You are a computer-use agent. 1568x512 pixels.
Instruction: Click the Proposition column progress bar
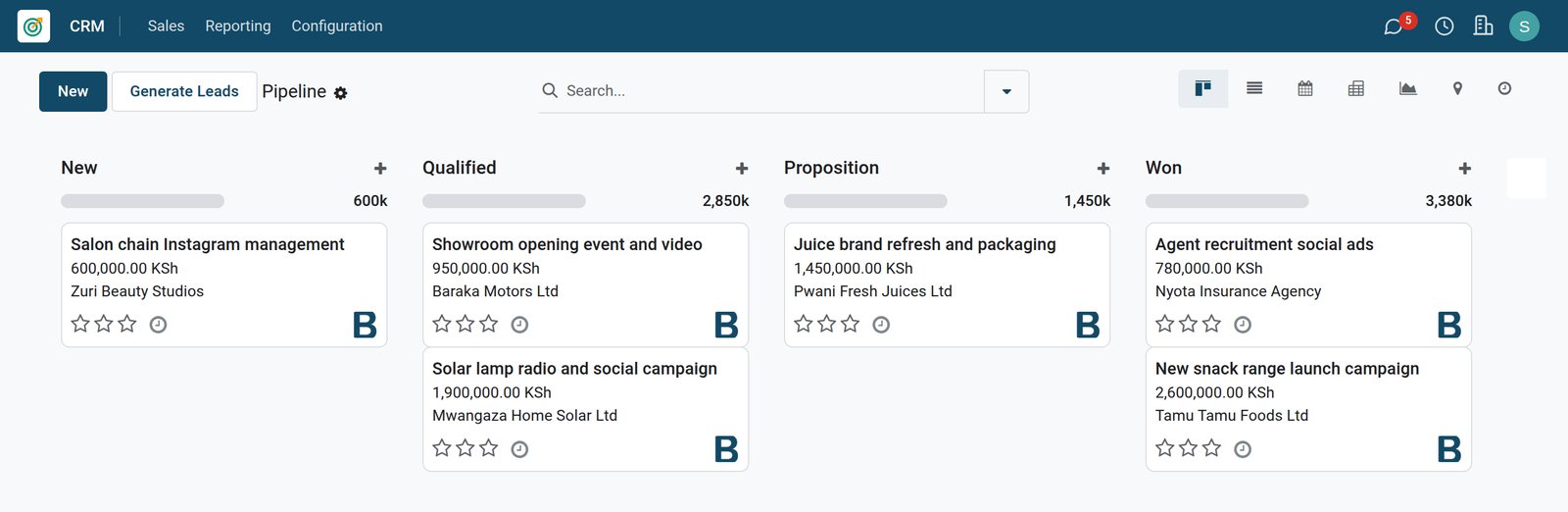tap(866, 201)
